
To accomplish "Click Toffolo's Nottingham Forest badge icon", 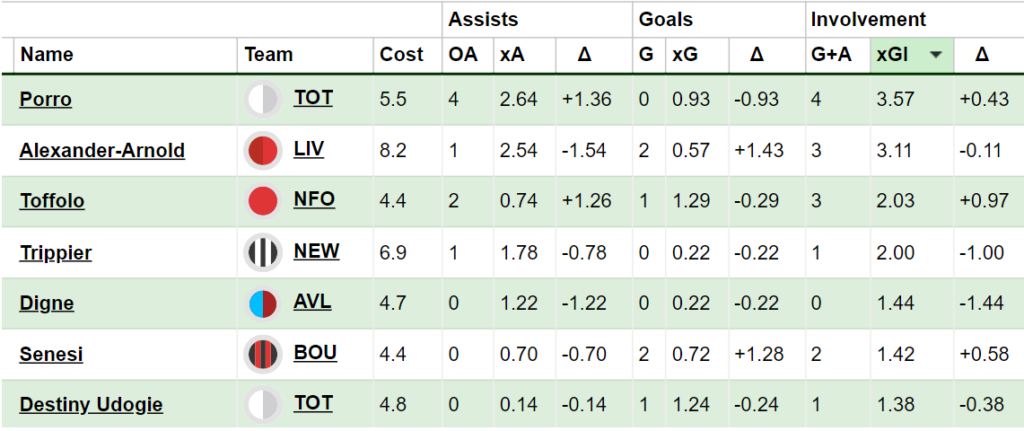I will tap(262, 201).
